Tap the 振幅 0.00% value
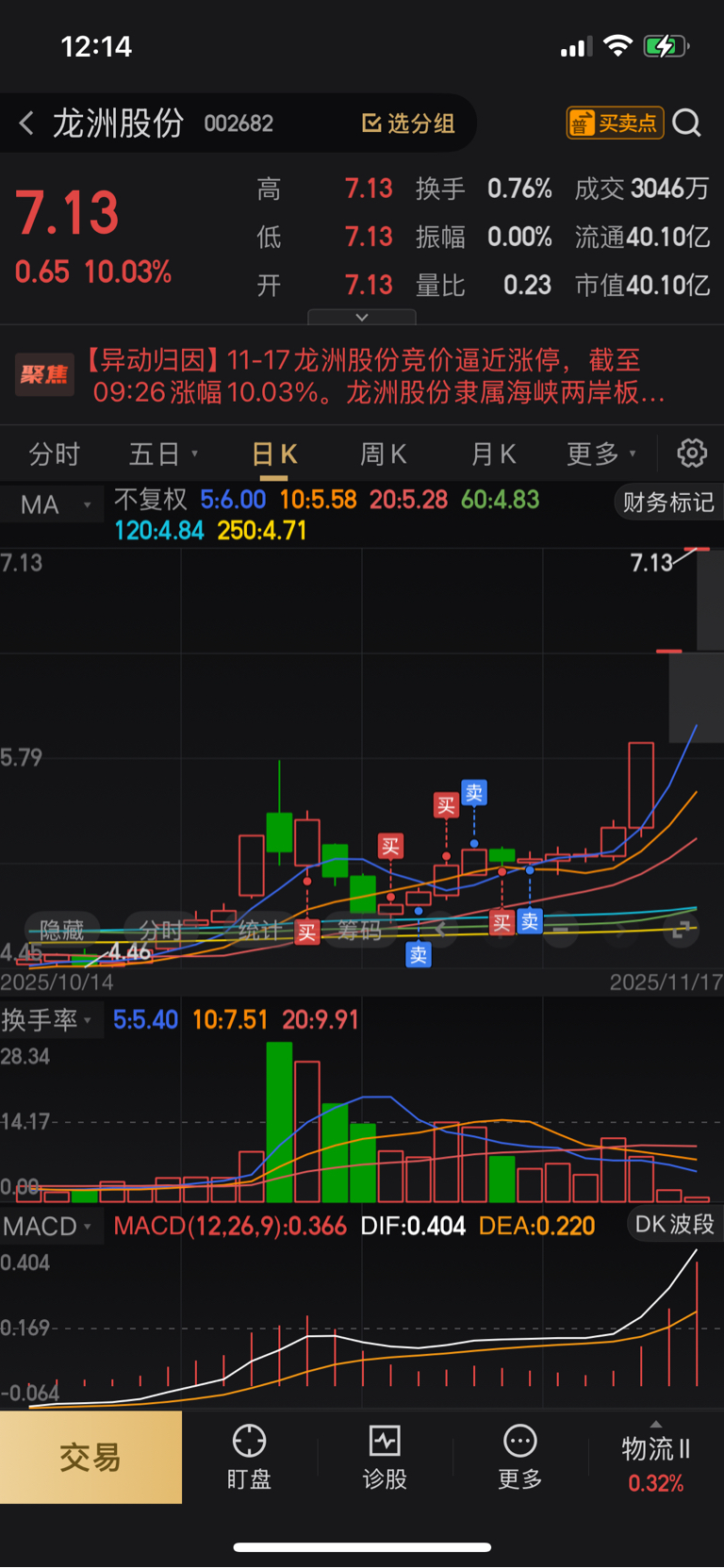This screenshot has width=724, height=1568. coord(519,238)
